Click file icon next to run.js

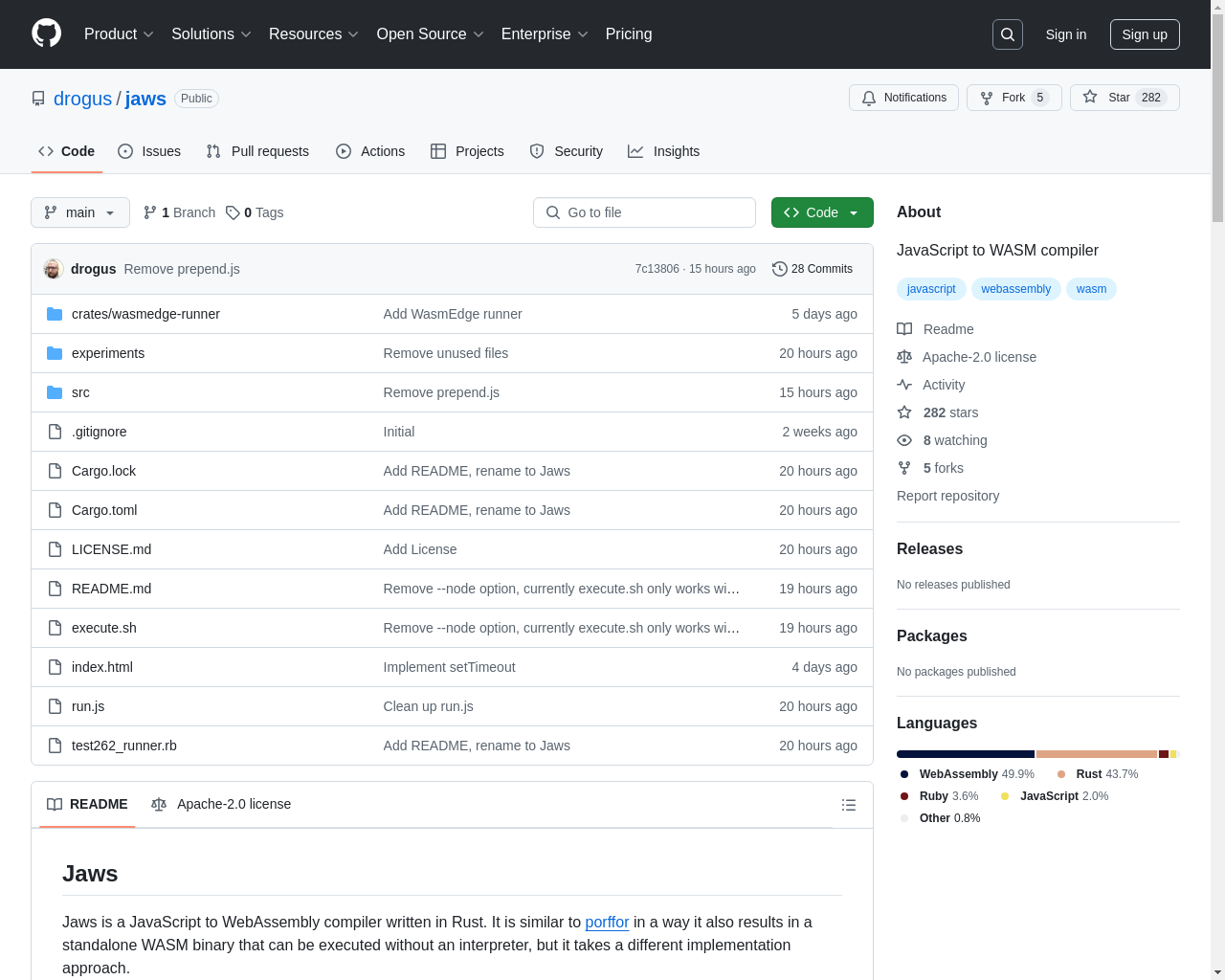coord(55,706)
